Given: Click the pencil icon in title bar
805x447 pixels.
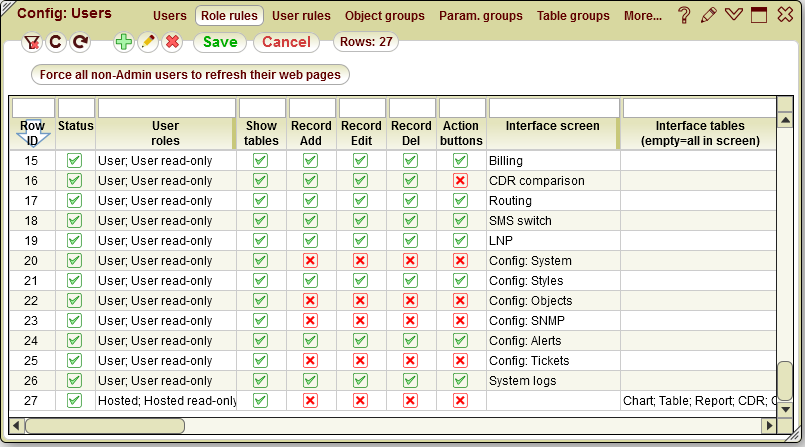Looking at the screenshot, I should [709, 16].
